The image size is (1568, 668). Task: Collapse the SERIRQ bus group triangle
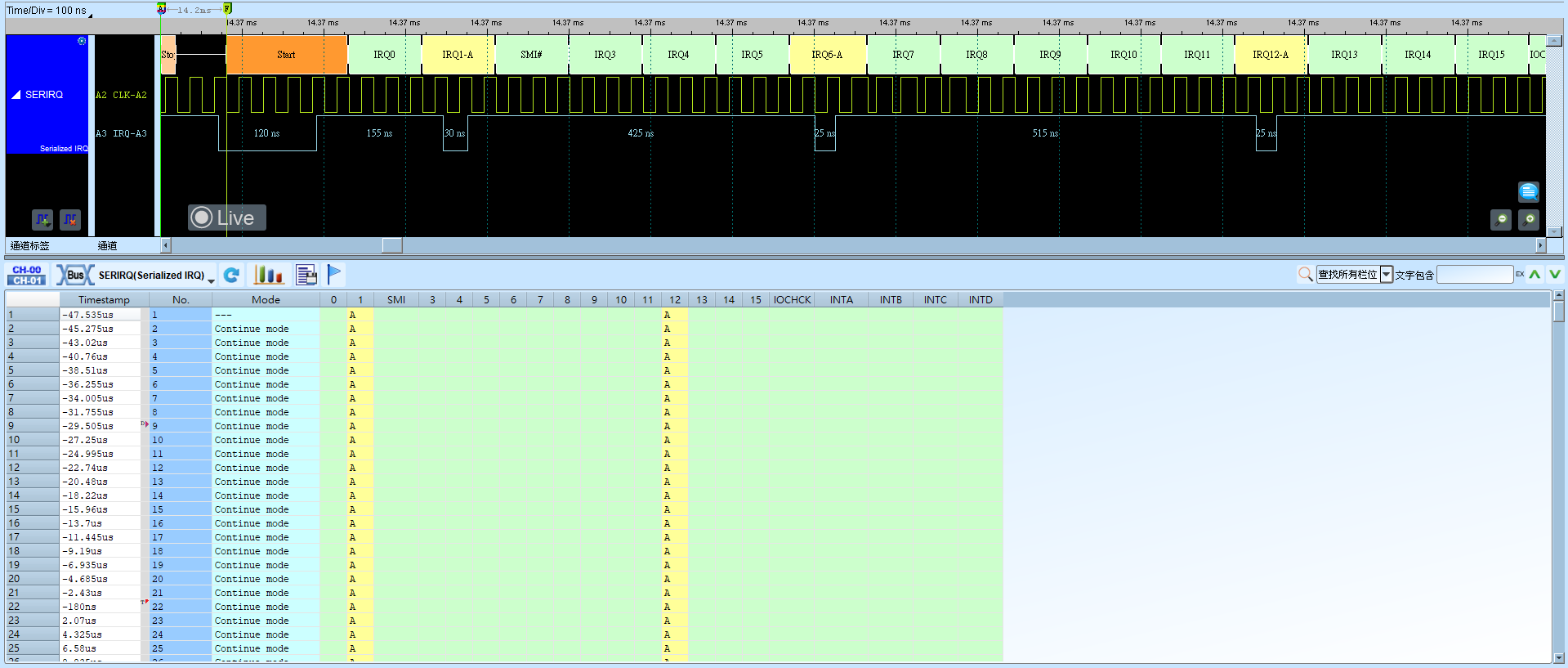[x=16, y=95]
